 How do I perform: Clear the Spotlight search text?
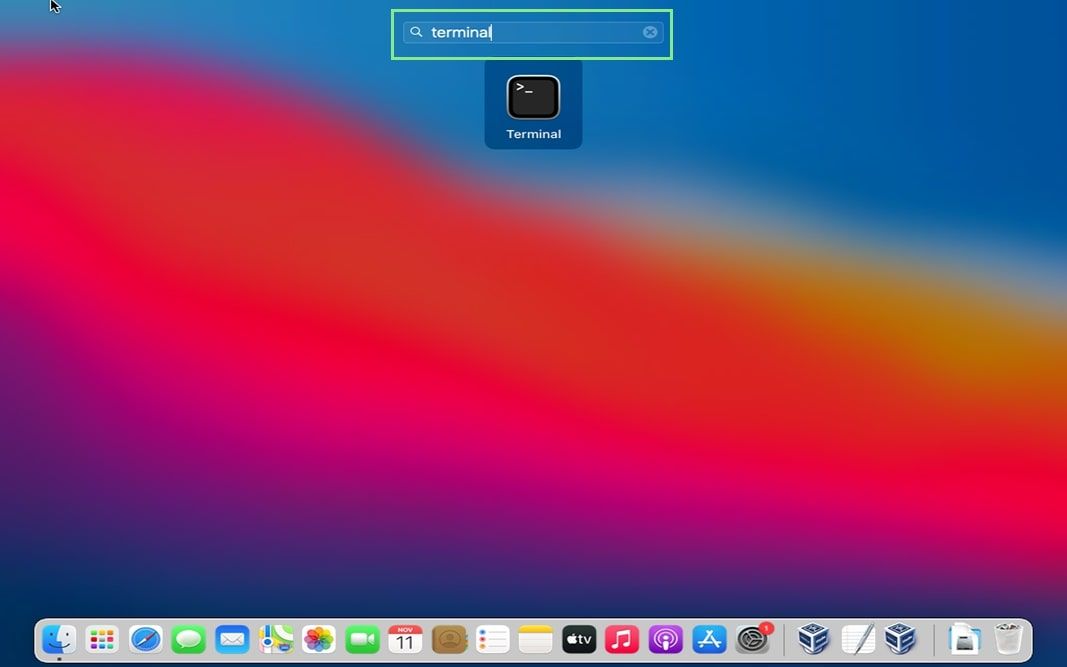650,31
